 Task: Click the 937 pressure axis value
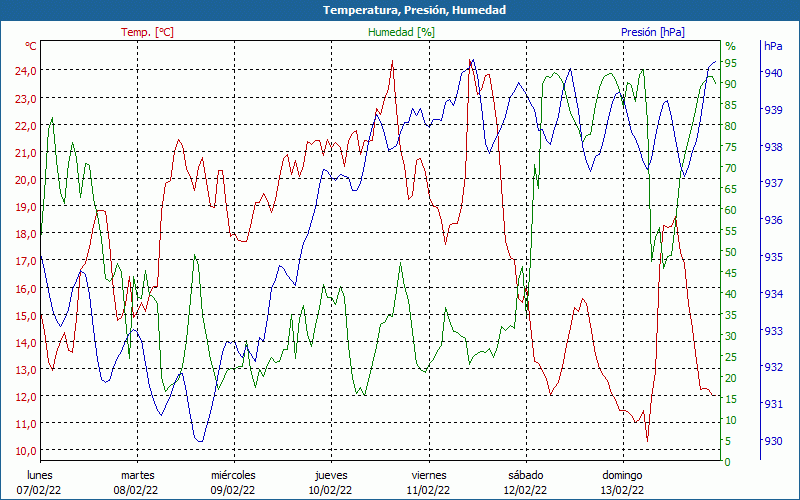point(773,183)
